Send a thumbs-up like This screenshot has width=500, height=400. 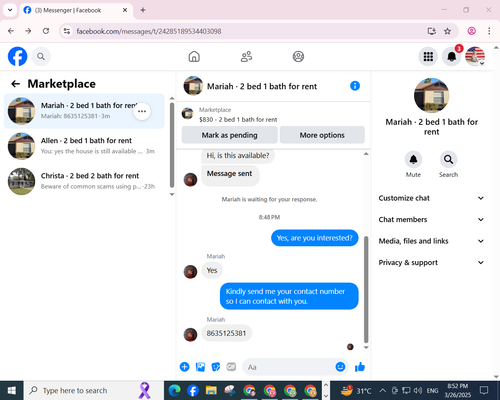pos(360,367)
